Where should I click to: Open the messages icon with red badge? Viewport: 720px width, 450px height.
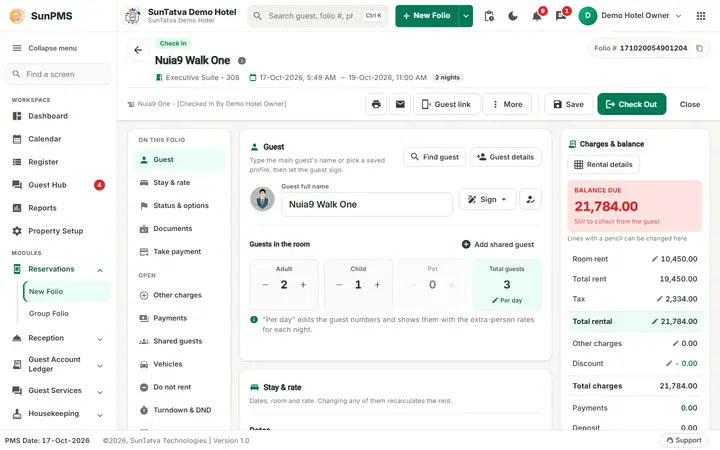[561, 16]
